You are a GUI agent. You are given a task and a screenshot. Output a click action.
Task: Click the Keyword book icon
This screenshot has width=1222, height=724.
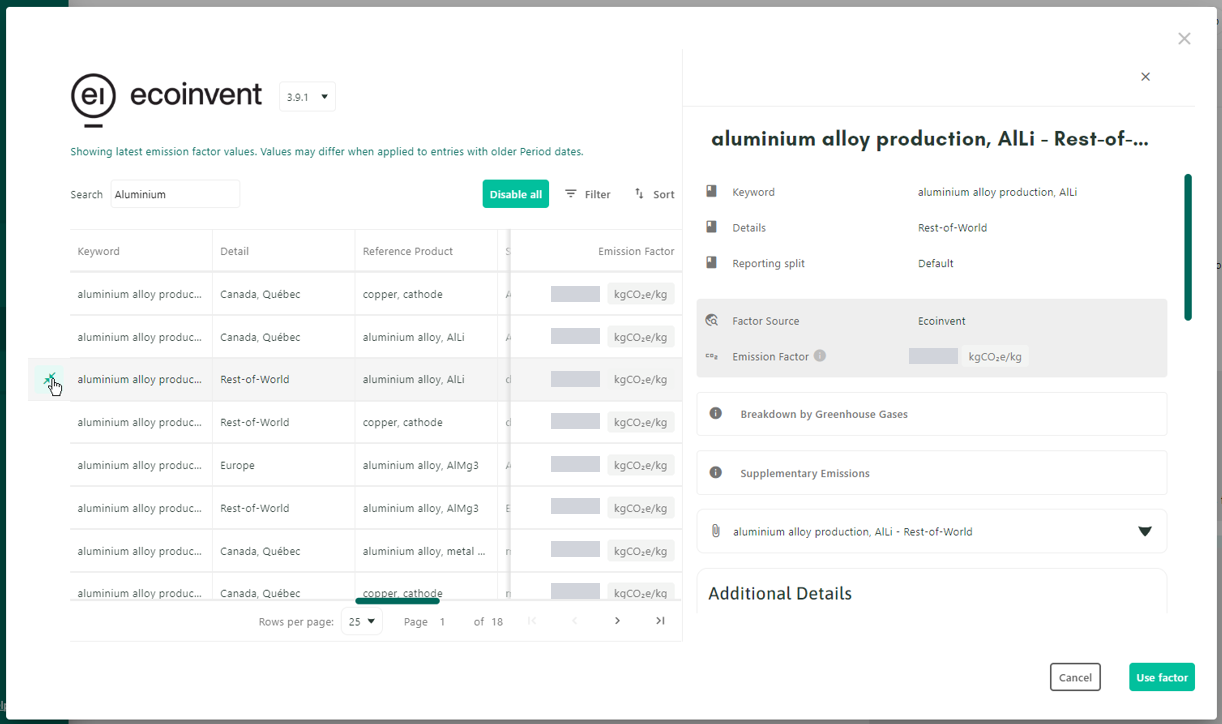tap(712, 191)
